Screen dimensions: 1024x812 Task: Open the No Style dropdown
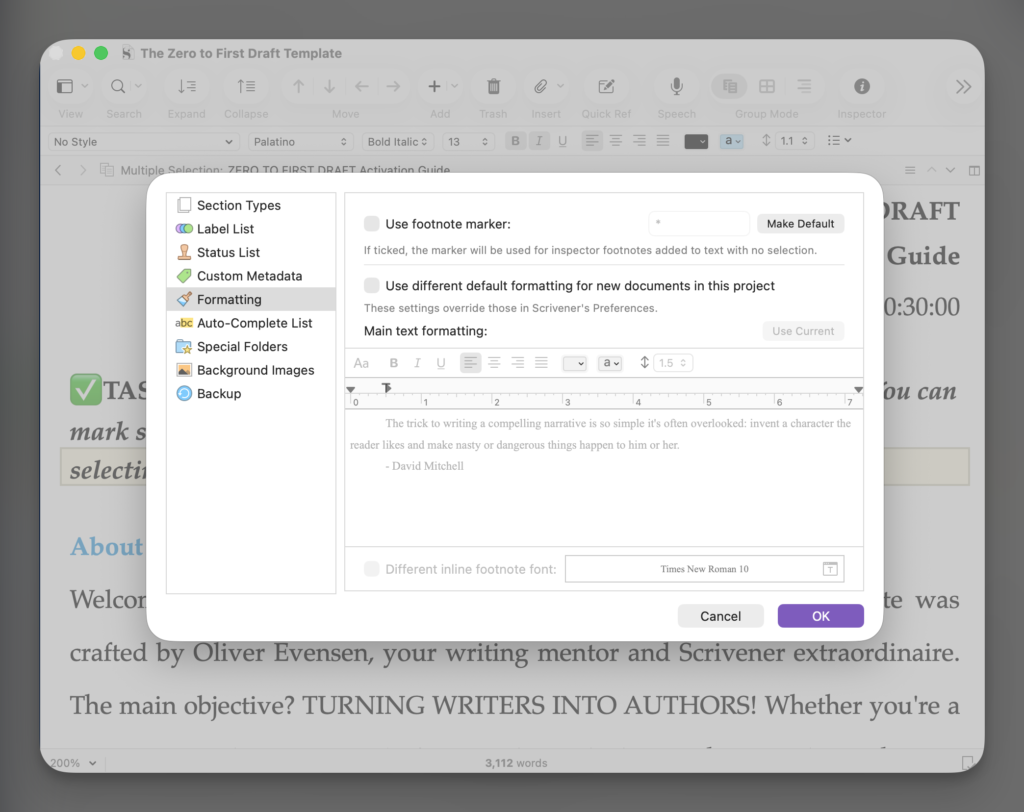(143, 142)
